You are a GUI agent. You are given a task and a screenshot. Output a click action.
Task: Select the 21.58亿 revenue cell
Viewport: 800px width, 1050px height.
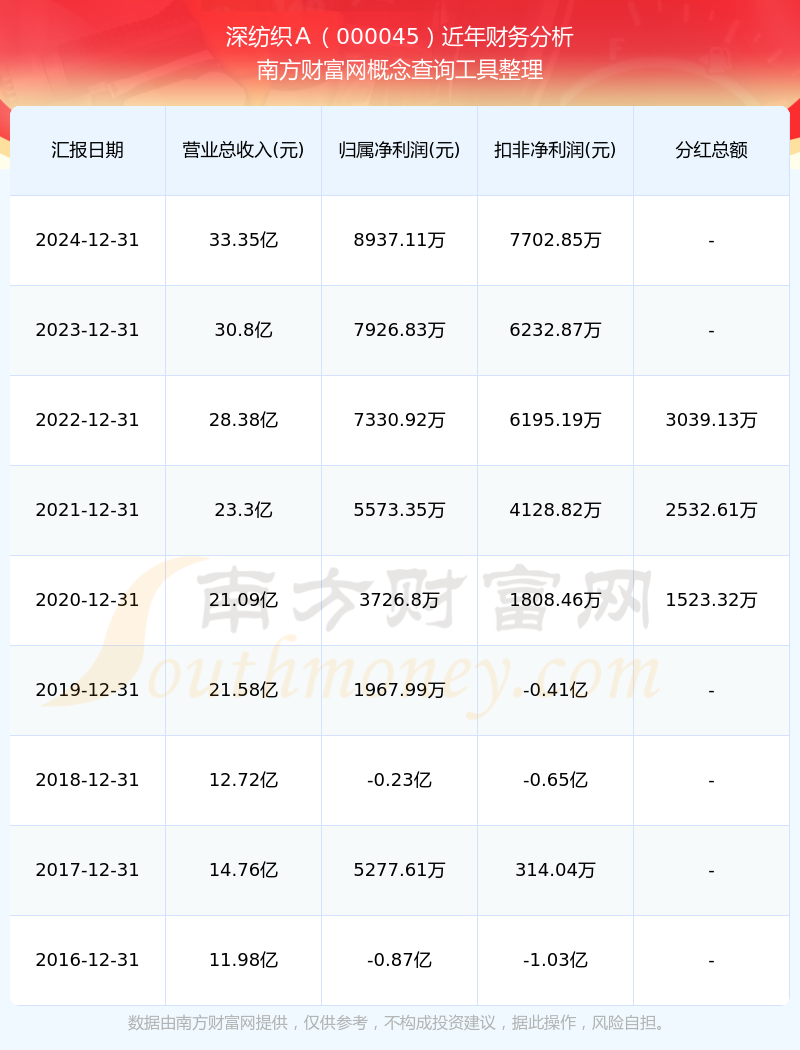[x=244, y=690]
